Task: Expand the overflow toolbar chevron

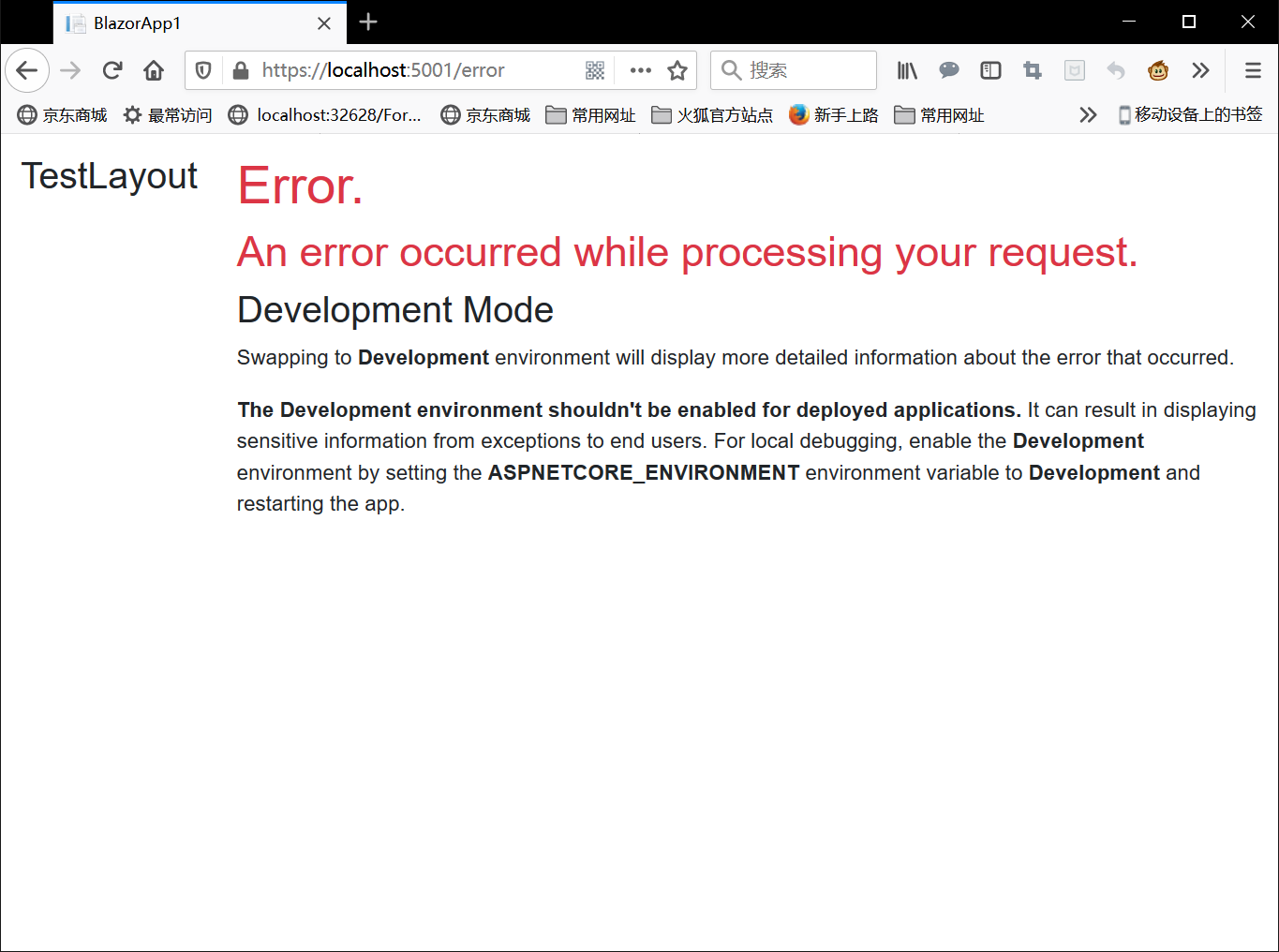Action: (1200, 70)
